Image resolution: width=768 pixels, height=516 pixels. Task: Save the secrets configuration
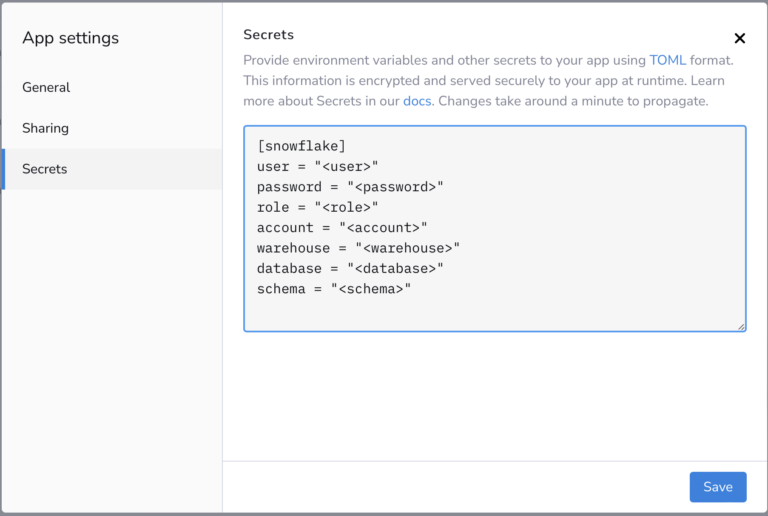717,487
